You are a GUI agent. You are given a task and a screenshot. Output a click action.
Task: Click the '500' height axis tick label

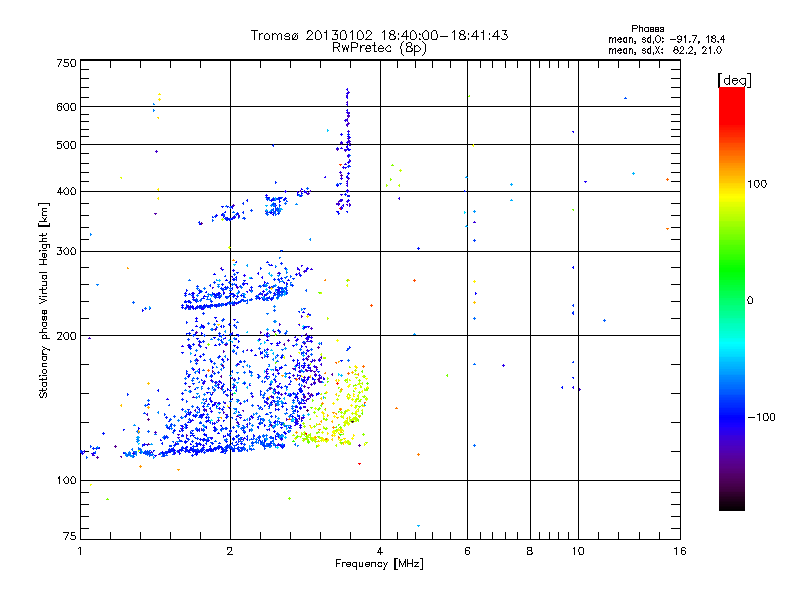pos(66,145)
